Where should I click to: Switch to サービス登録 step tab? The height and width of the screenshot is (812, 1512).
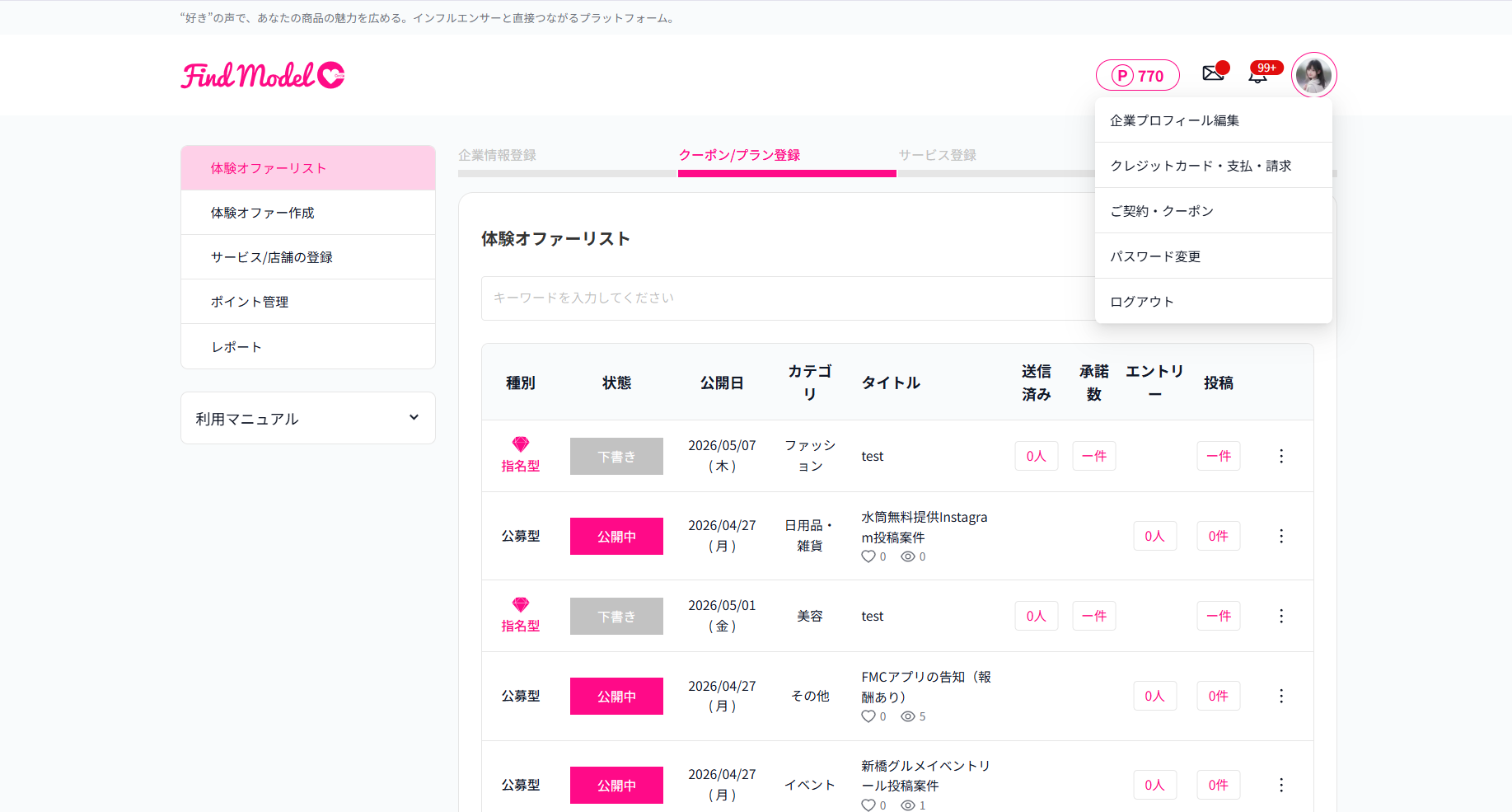click(938, 155)
